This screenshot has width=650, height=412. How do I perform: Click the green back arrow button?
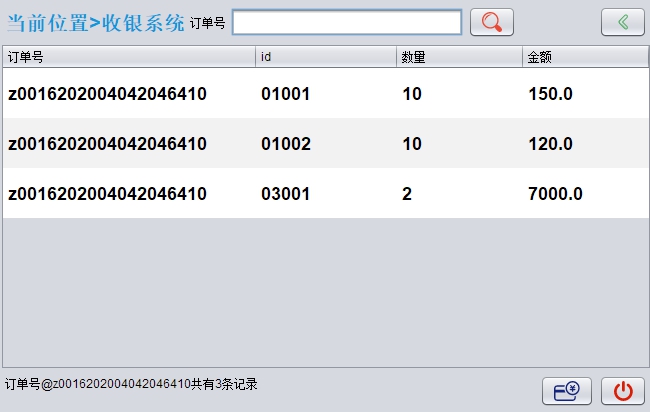pos(623,22)
